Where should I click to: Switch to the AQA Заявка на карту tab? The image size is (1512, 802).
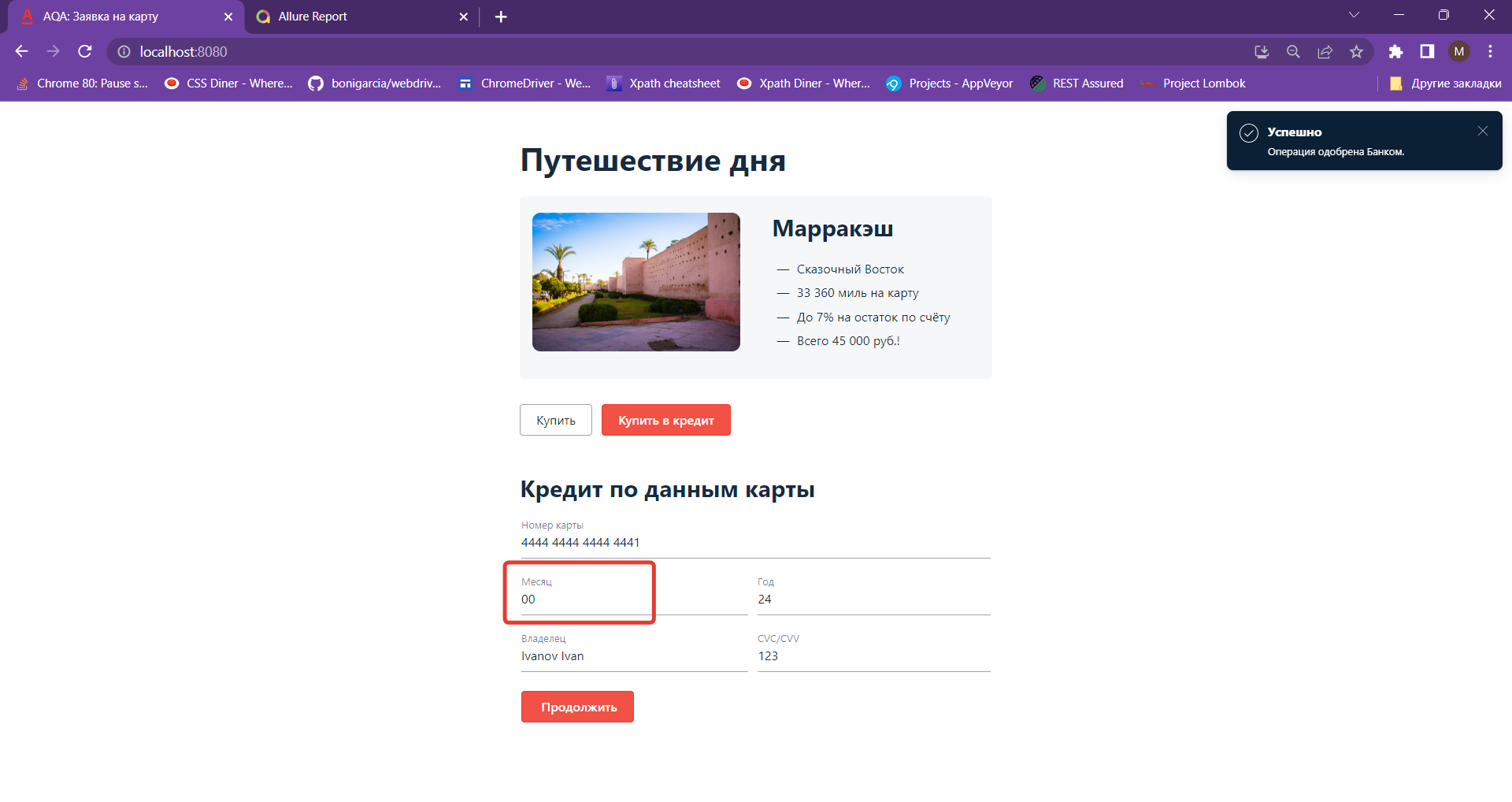pos(100,16)
